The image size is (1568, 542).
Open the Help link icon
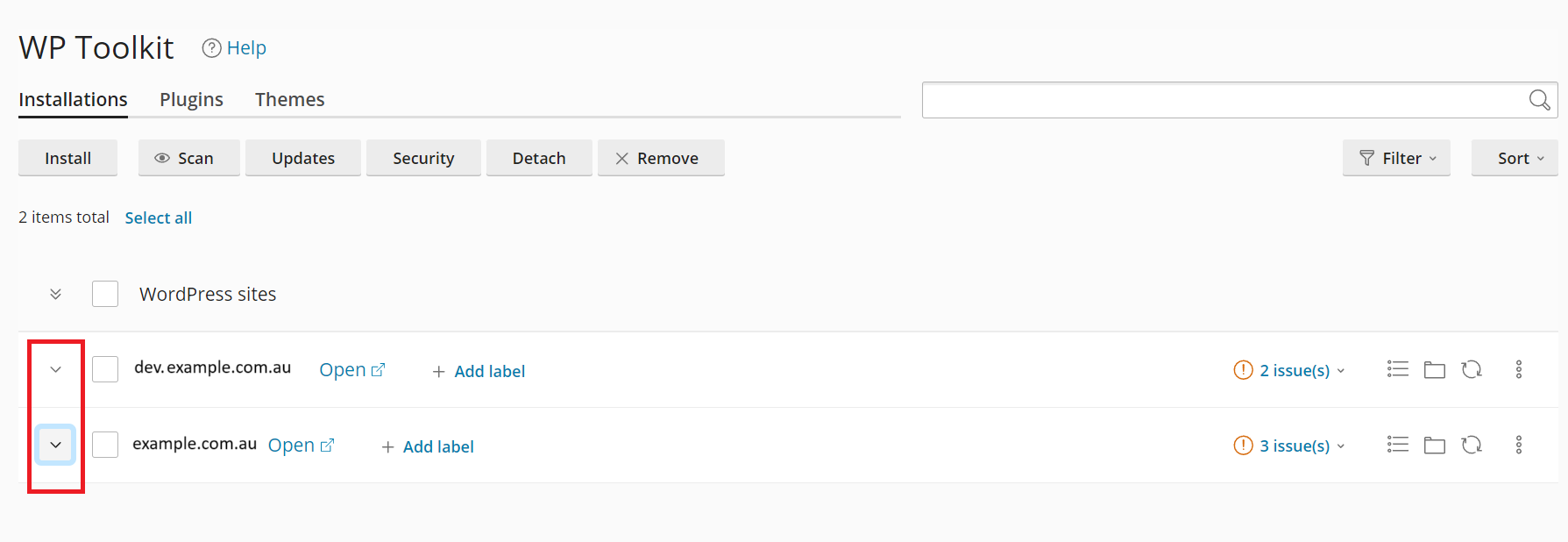(211, 48)
